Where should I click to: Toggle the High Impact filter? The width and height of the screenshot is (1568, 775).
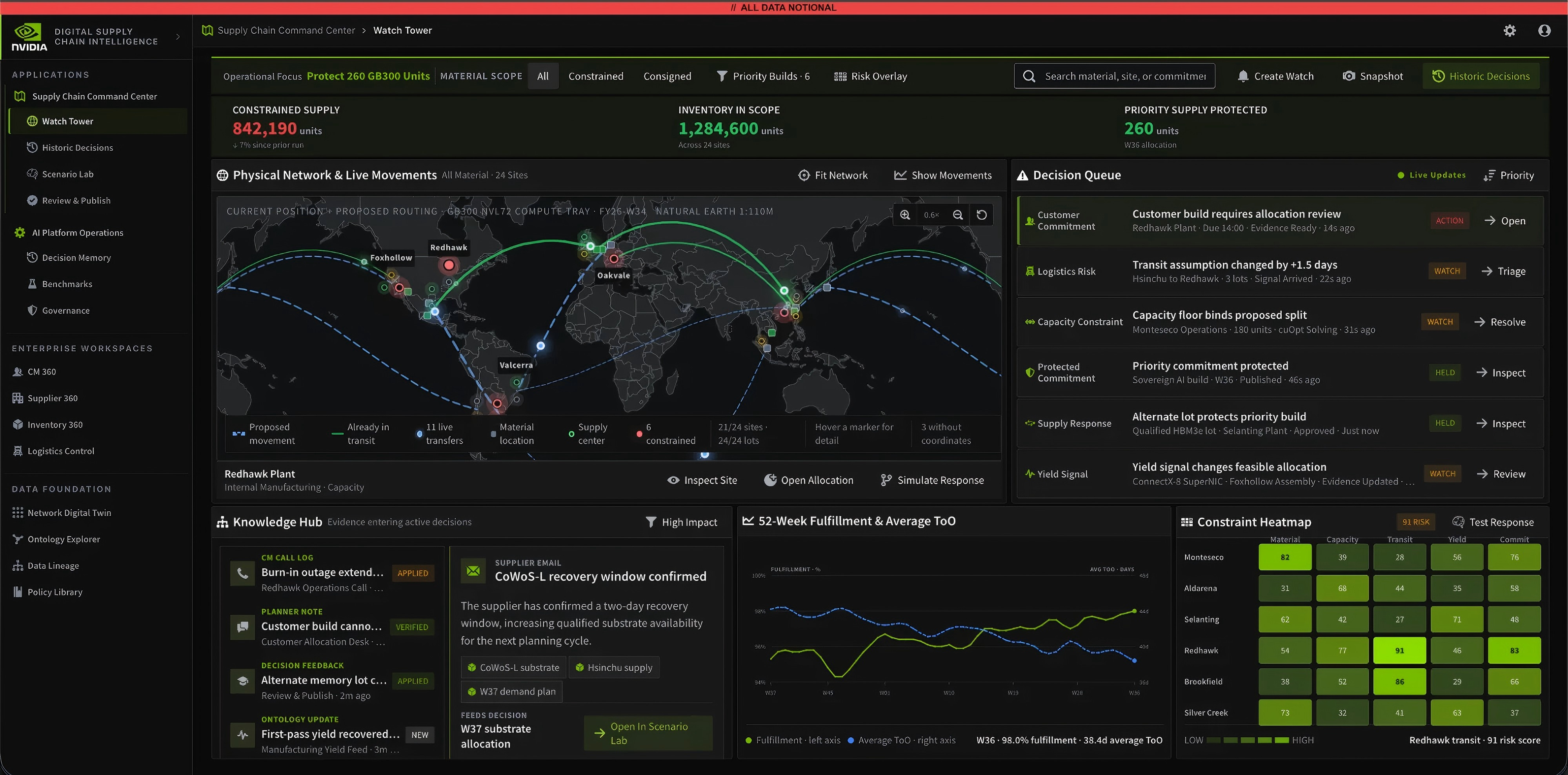click(681, 522)
